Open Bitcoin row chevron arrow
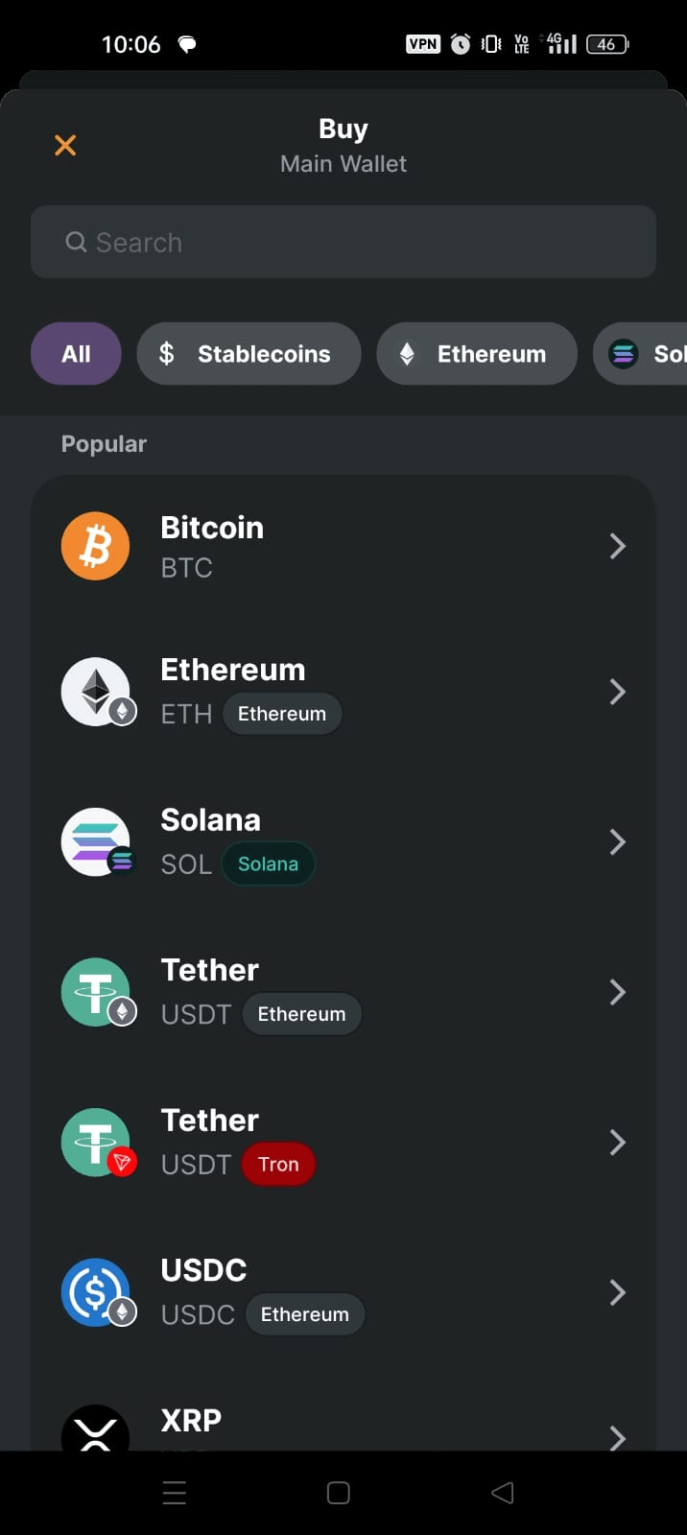 [x=617, y=546]
